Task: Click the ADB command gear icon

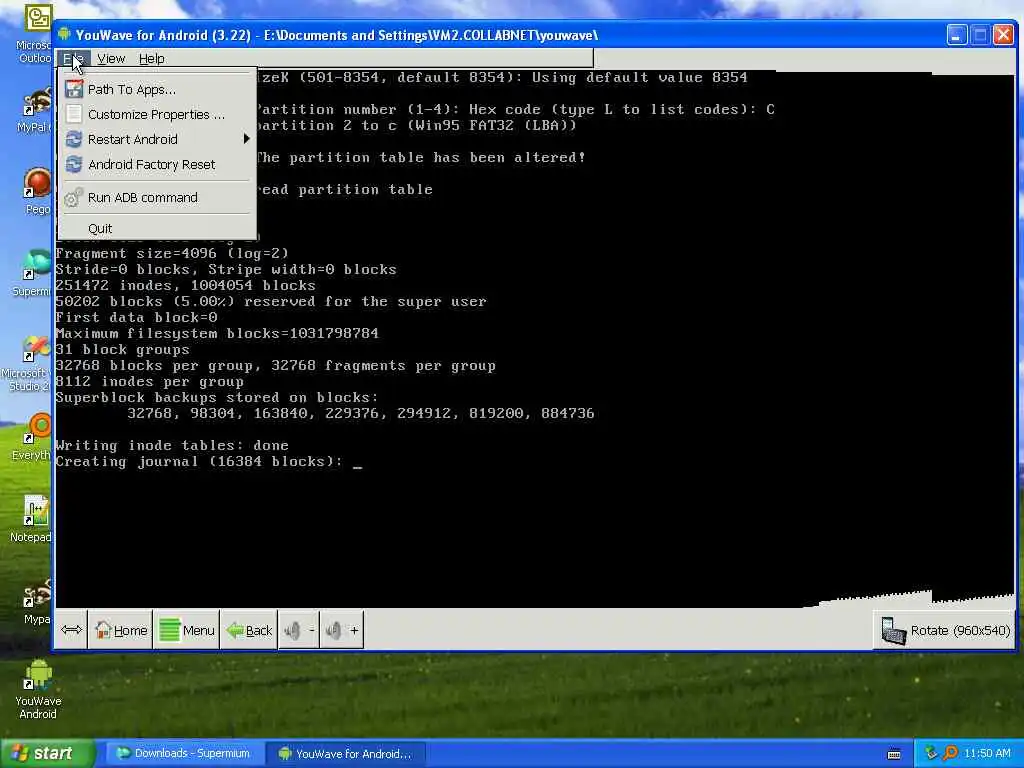Action: tap(73, 197)
